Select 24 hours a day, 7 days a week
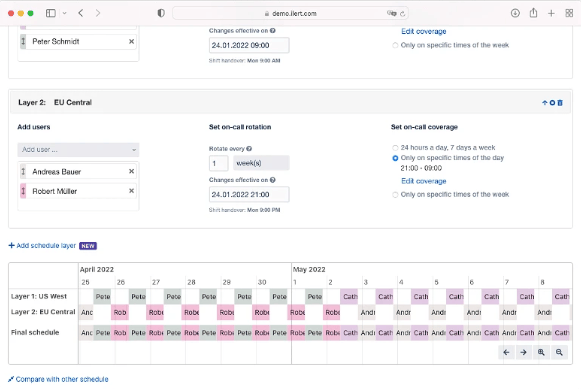This screenshot has height=389, width=581. (x=395, y=148)
